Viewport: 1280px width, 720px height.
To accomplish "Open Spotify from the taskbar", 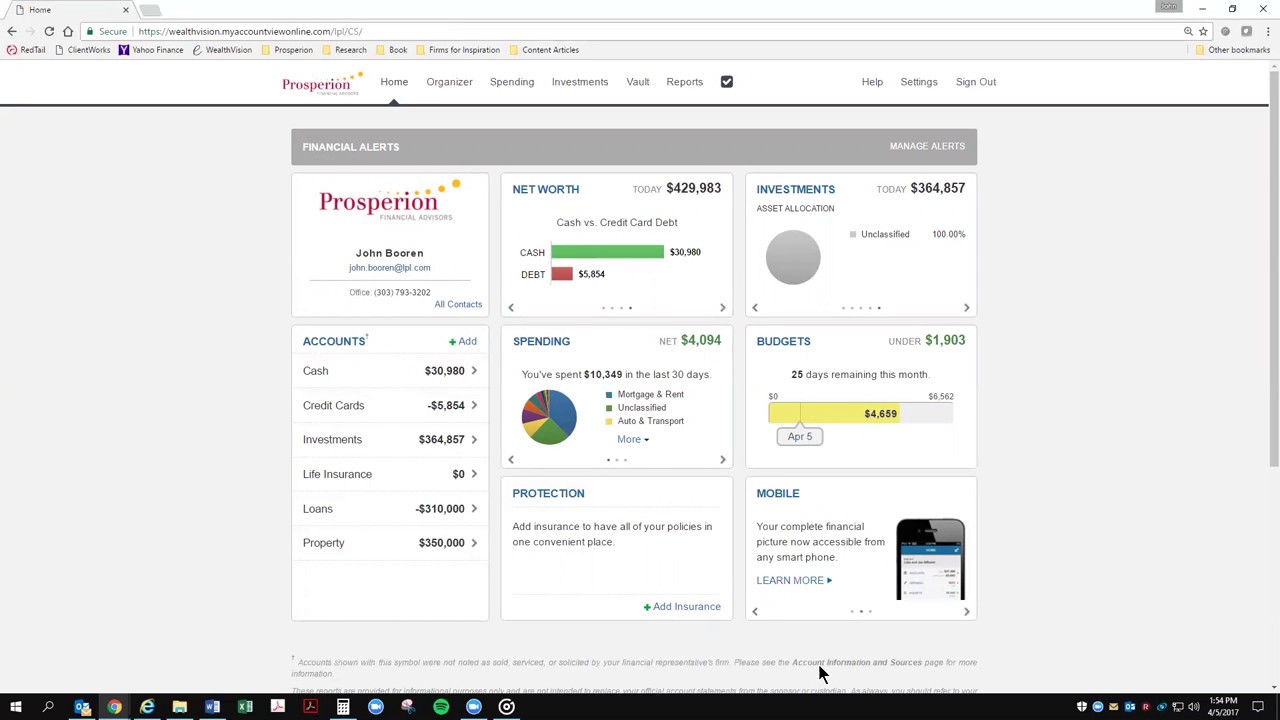I will (440, 708).
